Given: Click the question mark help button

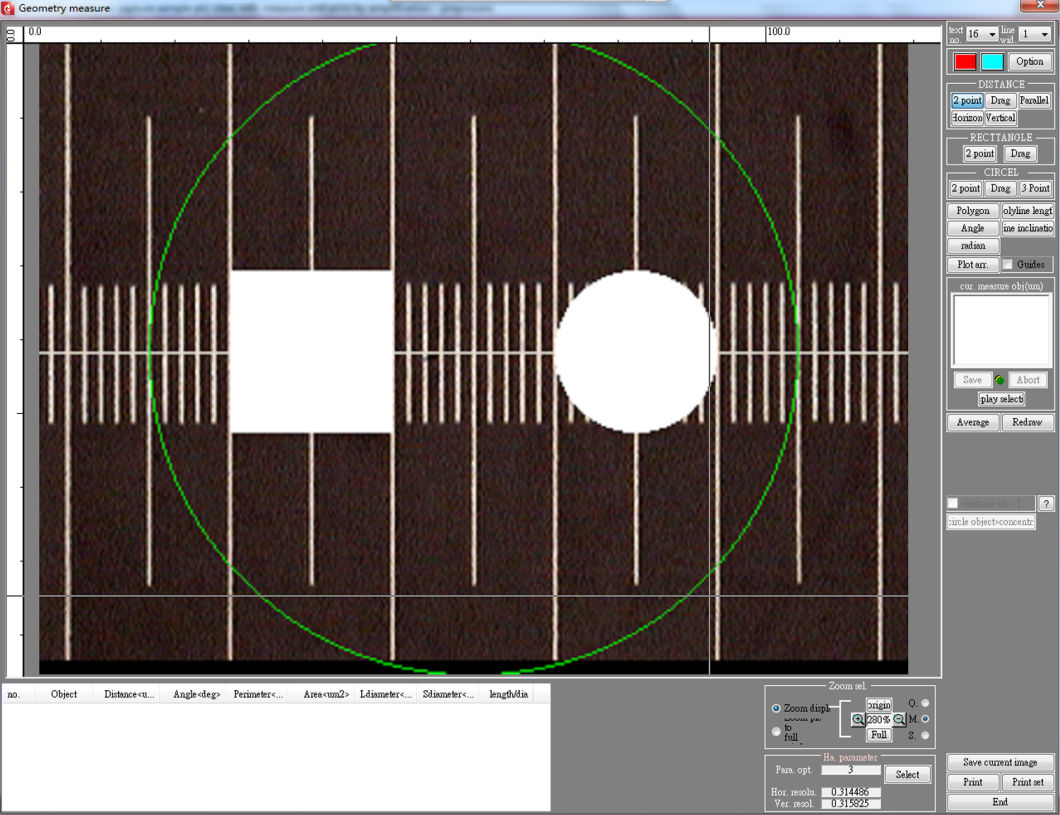Looking at the screenshot, I should click(1046, 504).
